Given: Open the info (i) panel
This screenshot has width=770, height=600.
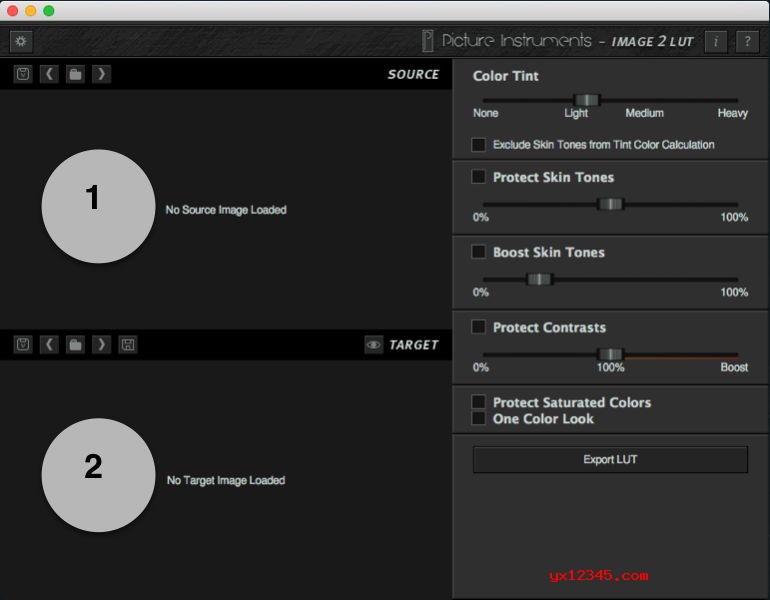Looking at the screenshot, I should pos(716,41).
